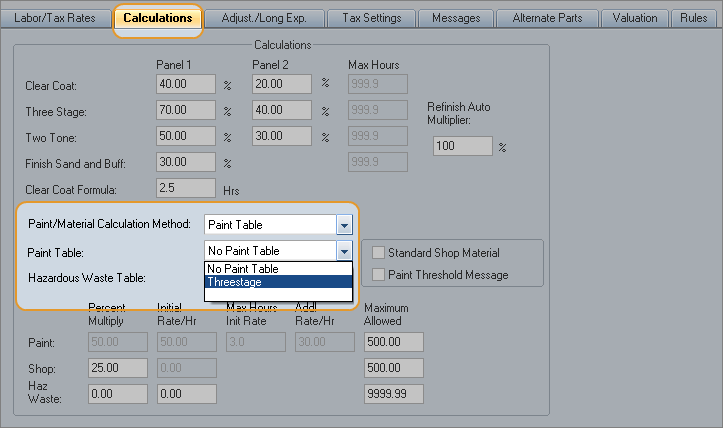The height and width of the screenshot is (428, 723).
Task: Enable the Standard Shop Material checkbox
Action: click(379, 253)
